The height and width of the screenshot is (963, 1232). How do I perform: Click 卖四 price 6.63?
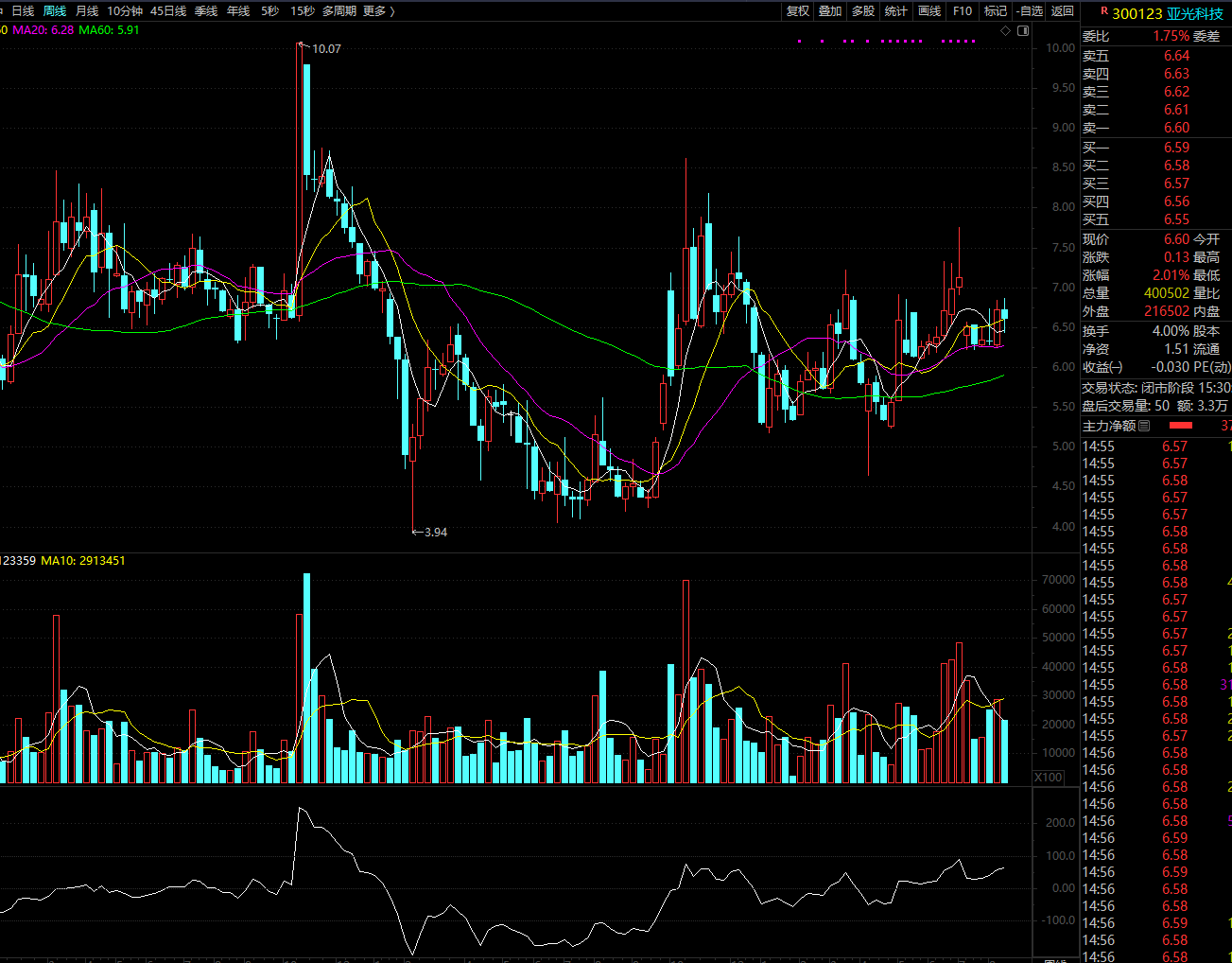(x=1176, y=74)
